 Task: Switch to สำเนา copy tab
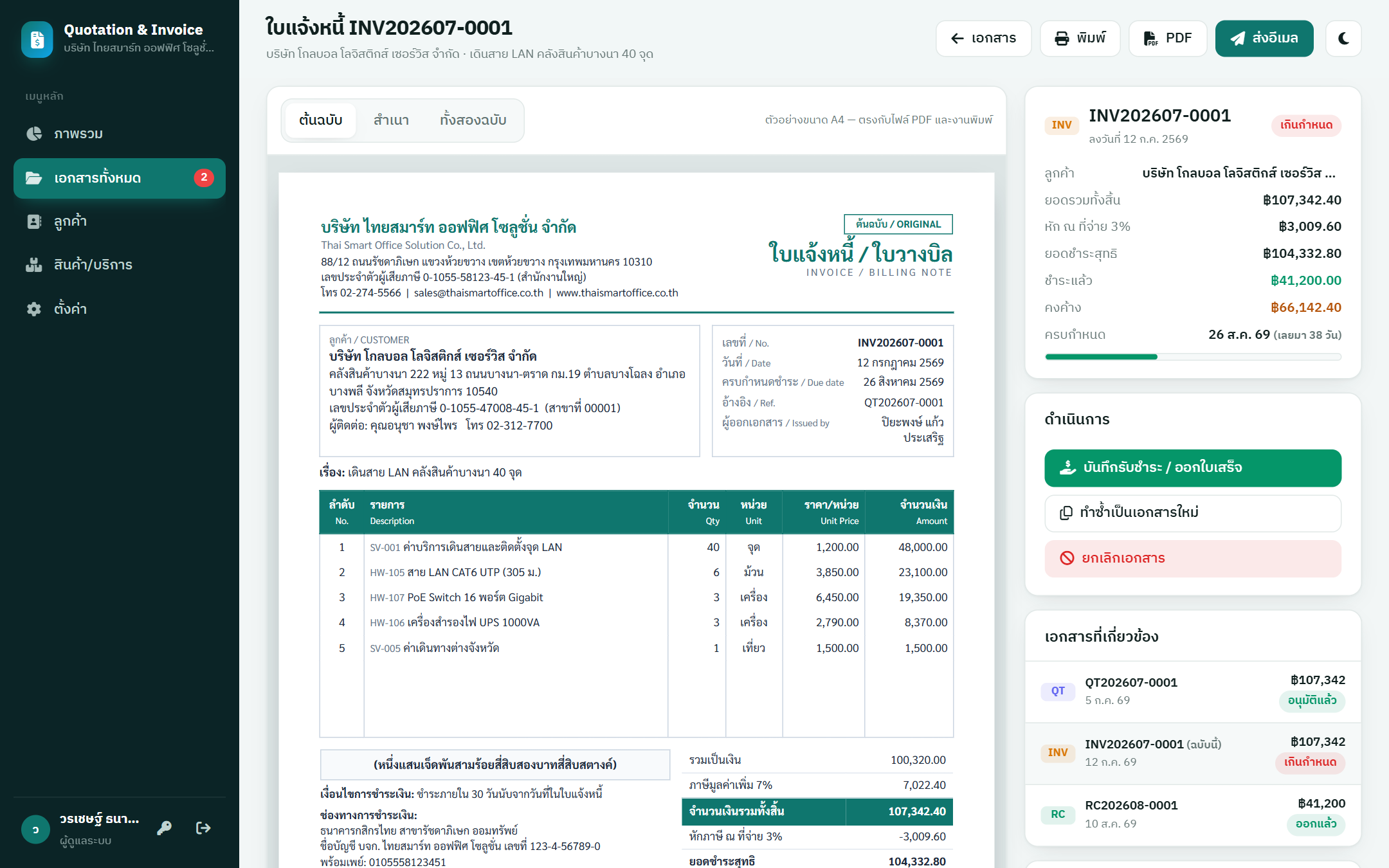tap(391, 120)
